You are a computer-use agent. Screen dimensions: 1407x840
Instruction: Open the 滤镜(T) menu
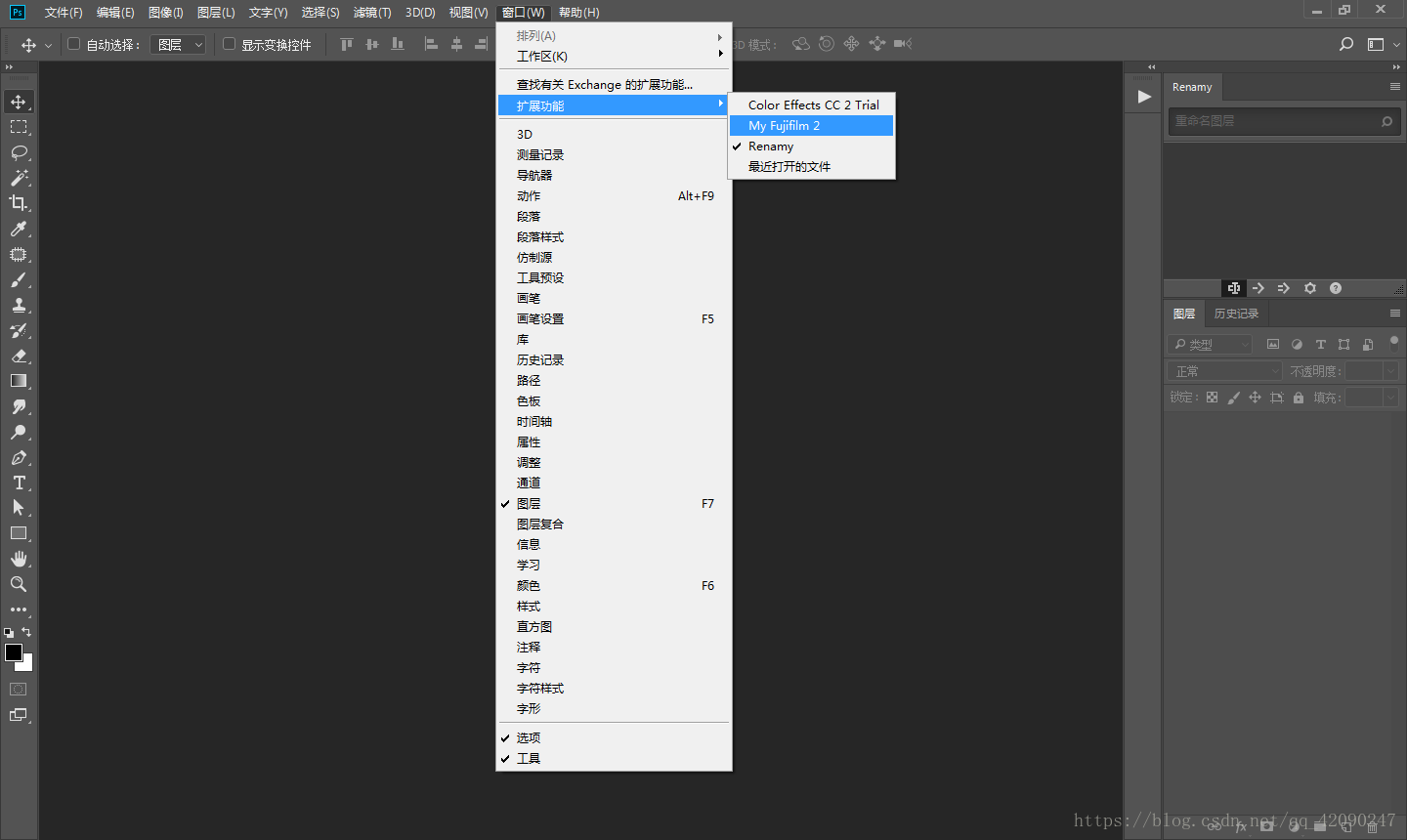pyautogui.click(x=372, y=13)
